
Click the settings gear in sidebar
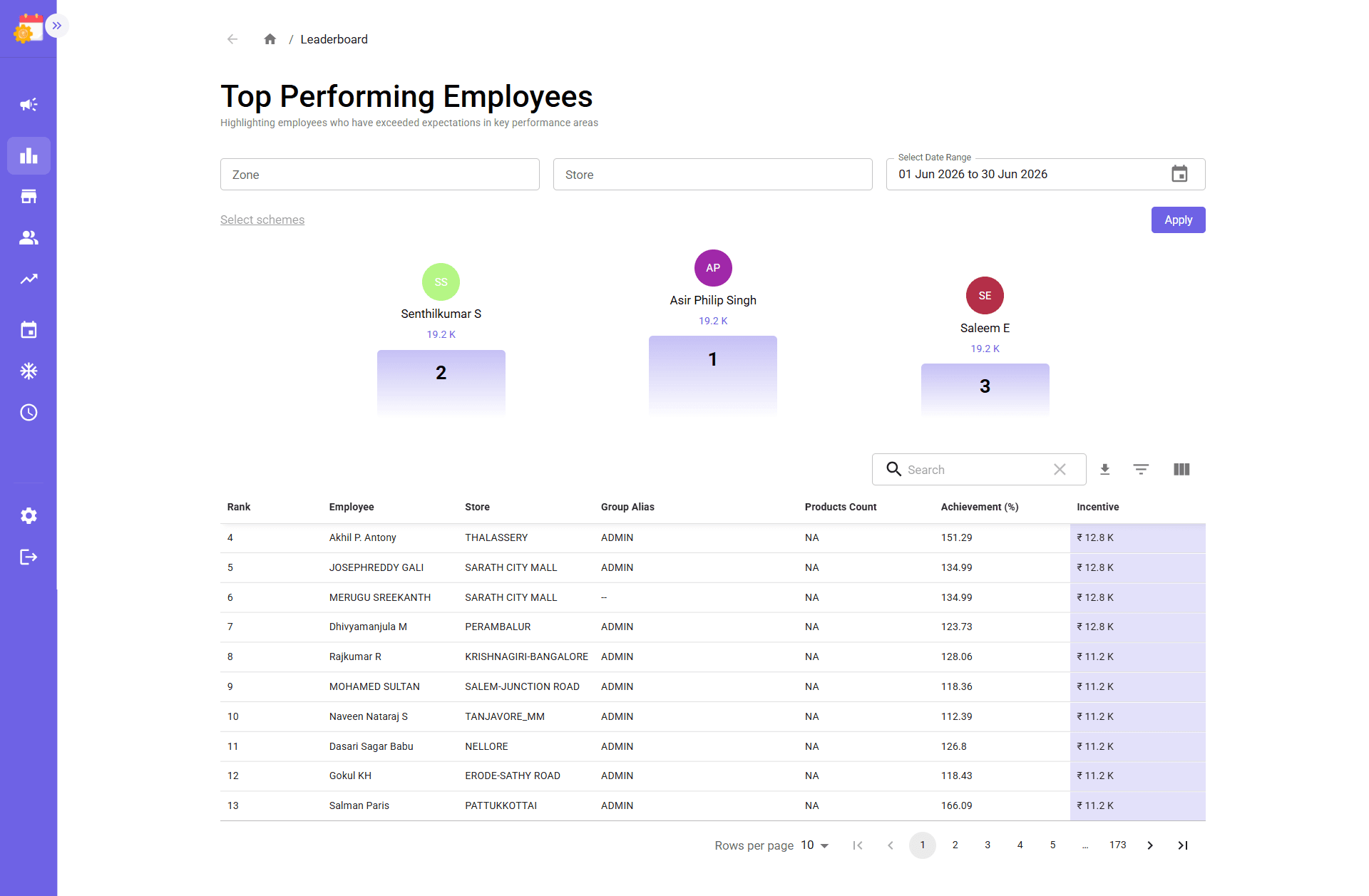coord(29,516)
